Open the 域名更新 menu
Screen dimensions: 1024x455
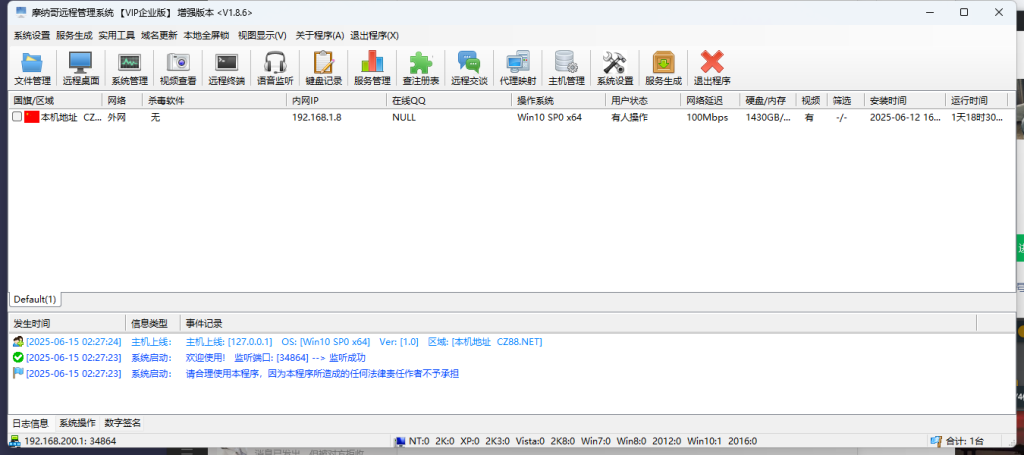(x=159, y=35)
